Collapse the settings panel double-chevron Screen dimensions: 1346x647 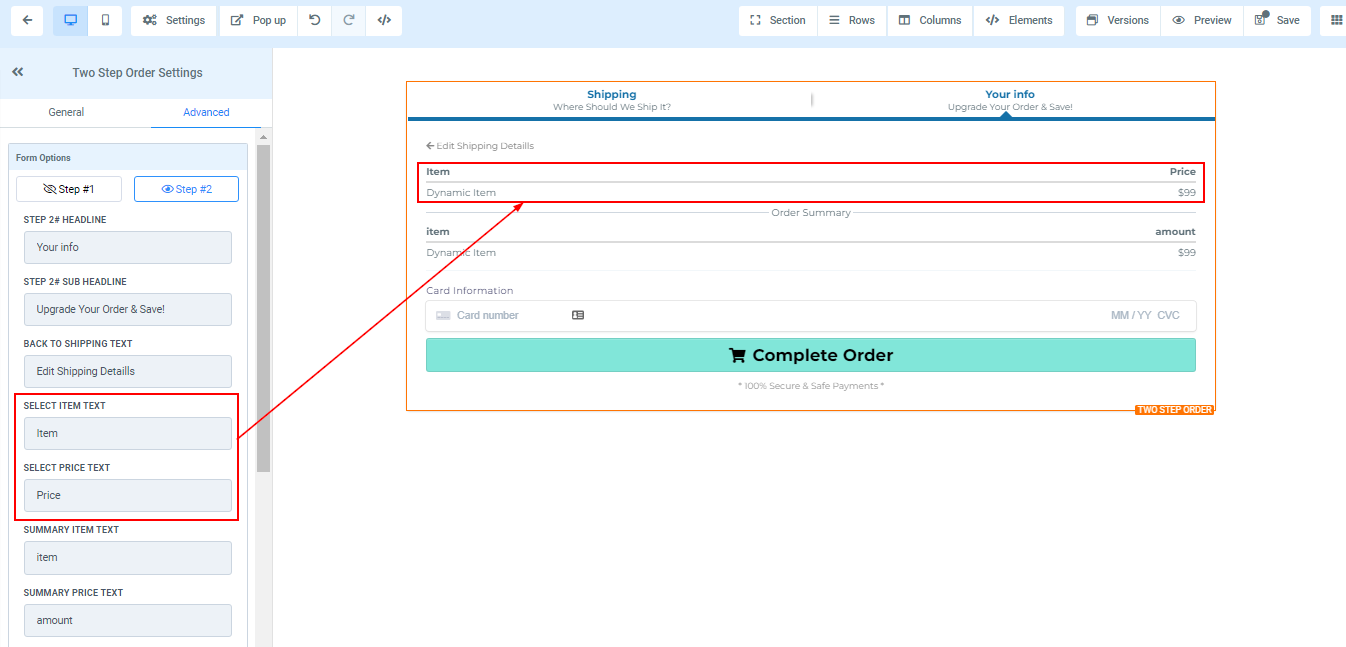pos(18,72)
